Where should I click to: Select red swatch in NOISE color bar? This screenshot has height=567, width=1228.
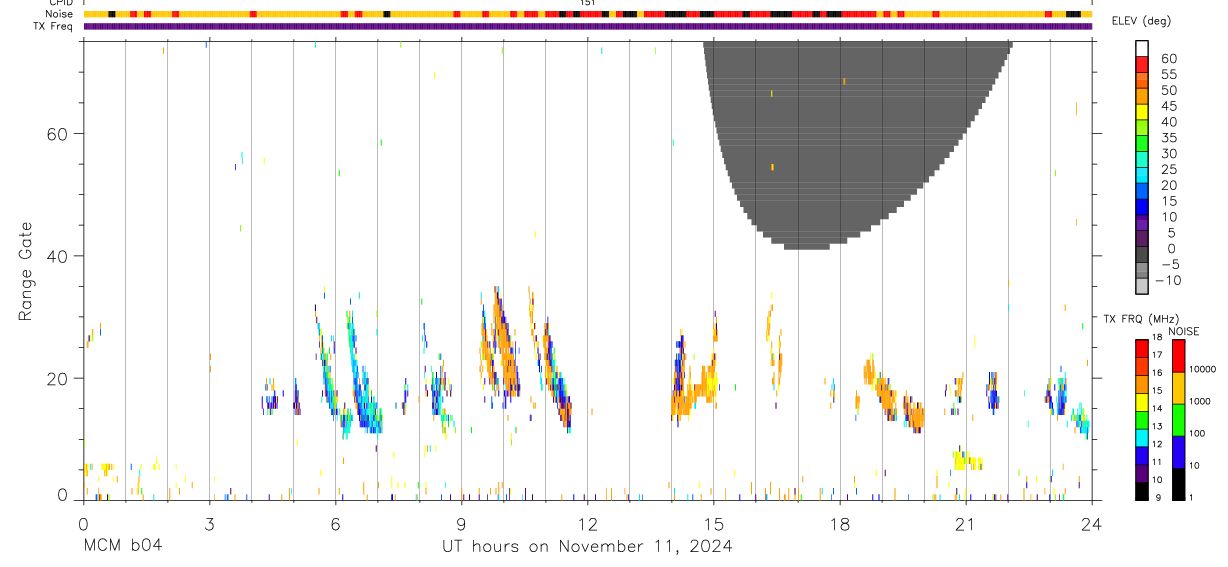pos(1178,355)
